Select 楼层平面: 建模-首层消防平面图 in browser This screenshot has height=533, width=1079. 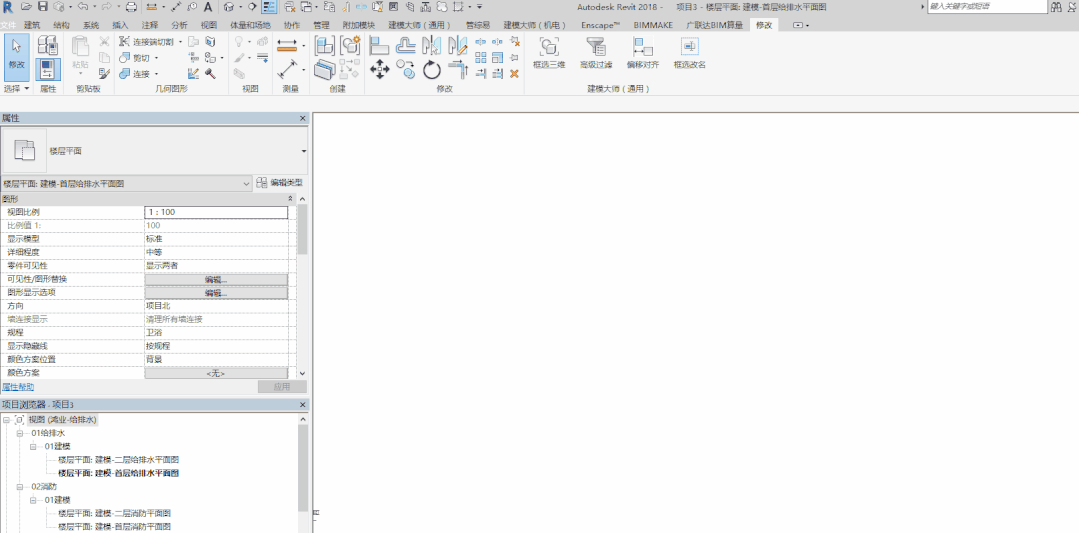point(115,527)
